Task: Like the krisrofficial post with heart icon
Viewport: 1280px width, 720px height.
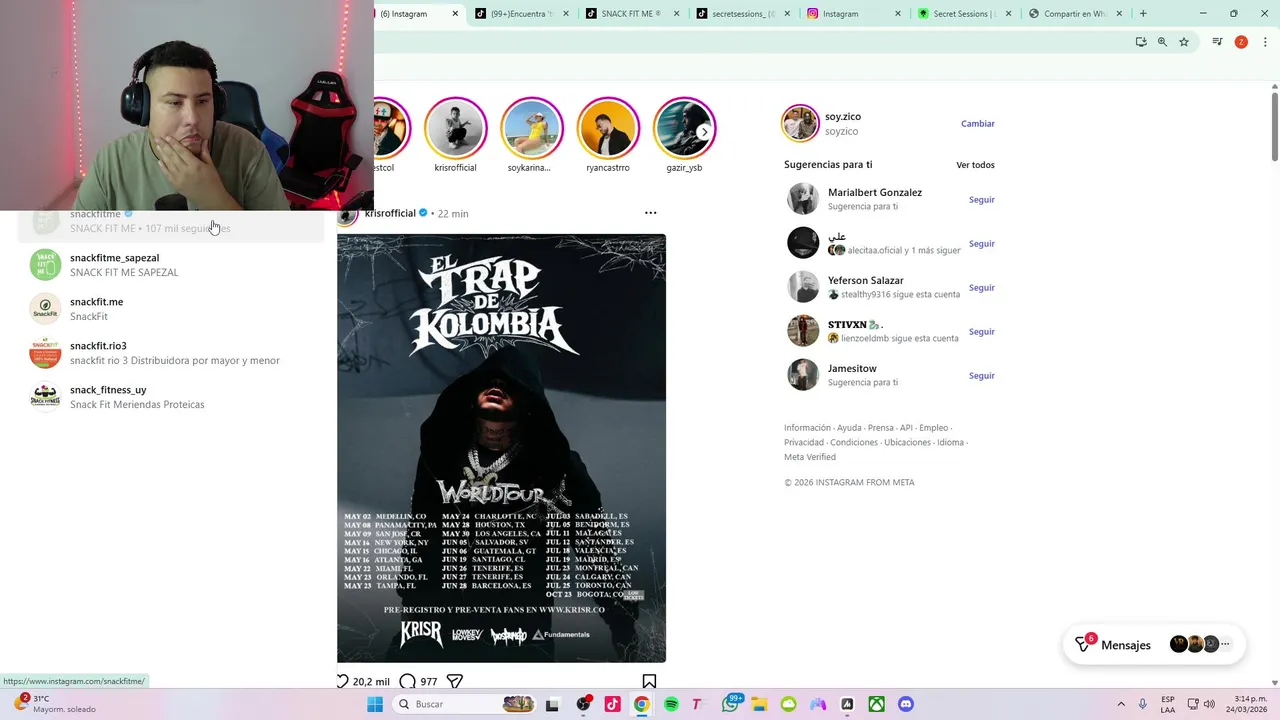Action: pyautogui.click(x=343, y=681)
